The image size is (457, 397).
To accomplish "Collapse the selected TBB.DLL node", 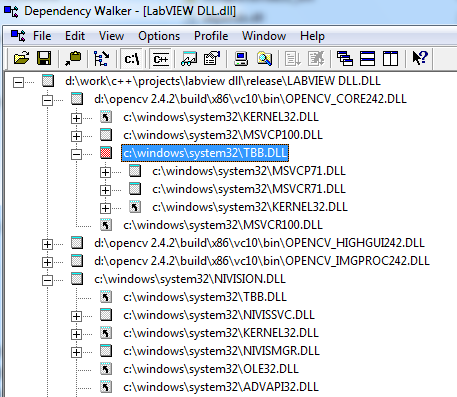I will point(76,154).
